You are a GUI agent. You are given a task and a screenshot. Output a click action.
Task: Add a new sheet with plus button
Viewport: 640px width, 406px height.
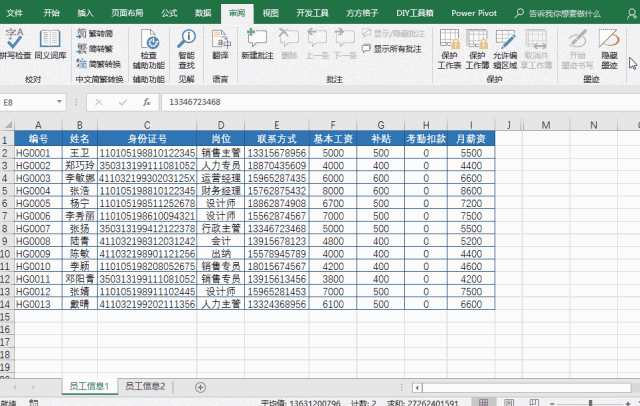click(200, 386)
